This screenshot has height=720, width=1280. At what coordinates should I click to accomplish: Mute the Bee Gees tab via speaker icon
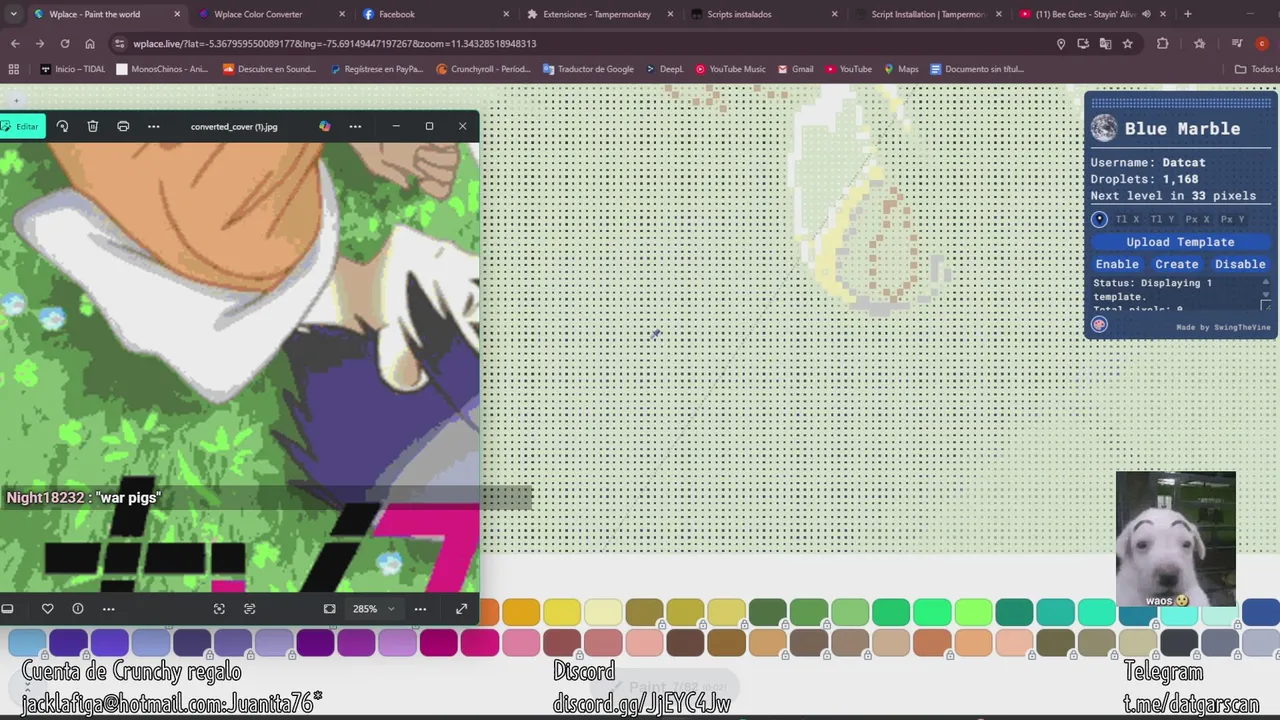[1146, 14]
